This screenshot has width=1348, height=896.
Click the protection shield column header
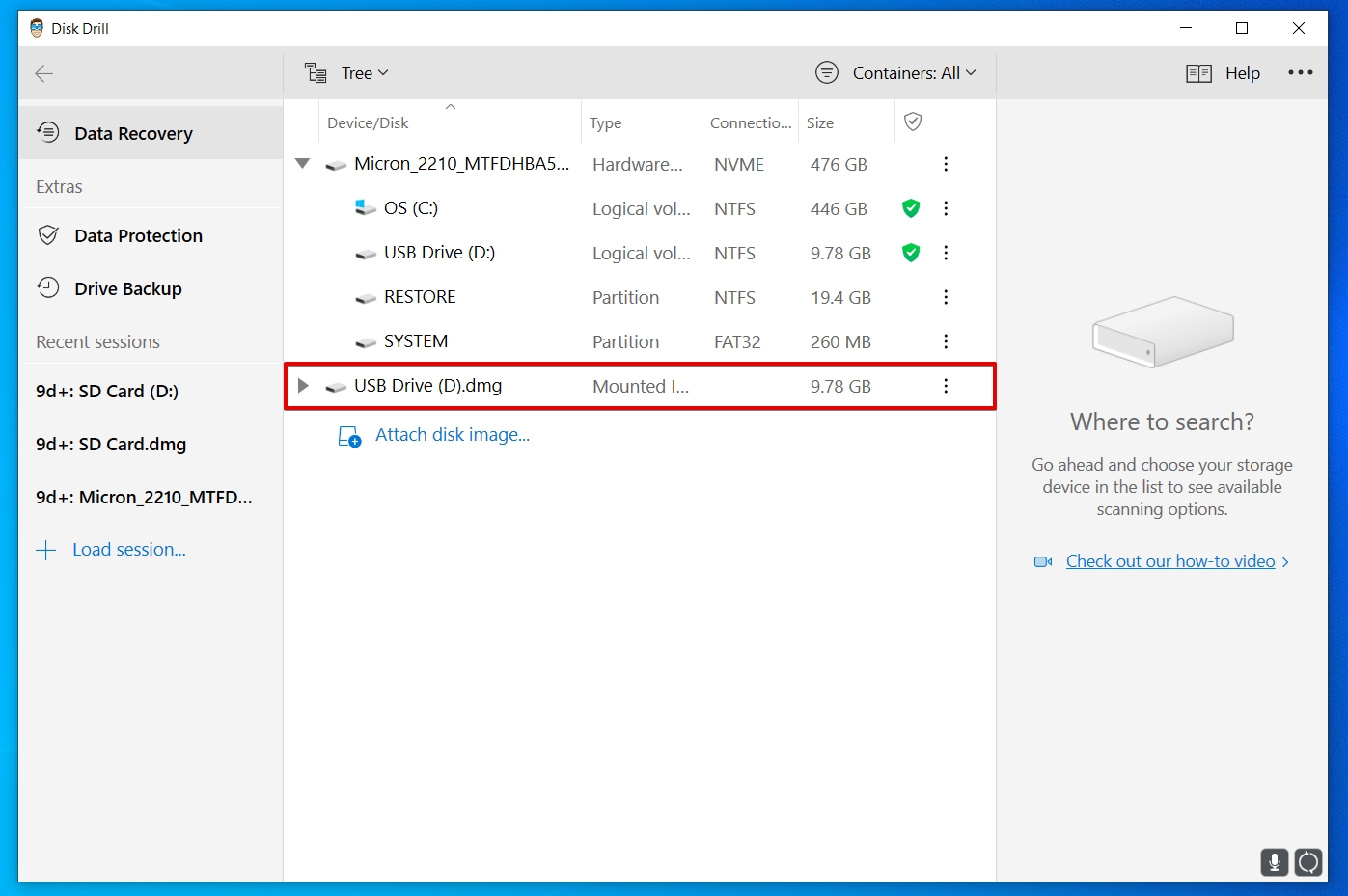point(913,122)
